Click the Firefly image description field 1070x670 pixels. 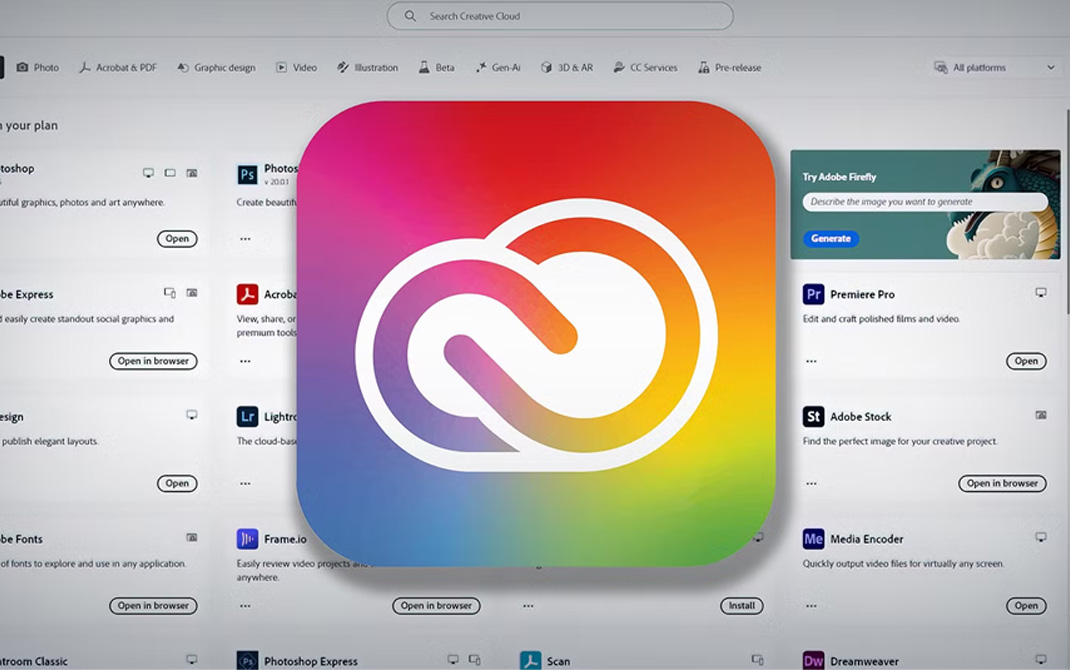pos(925,202)
